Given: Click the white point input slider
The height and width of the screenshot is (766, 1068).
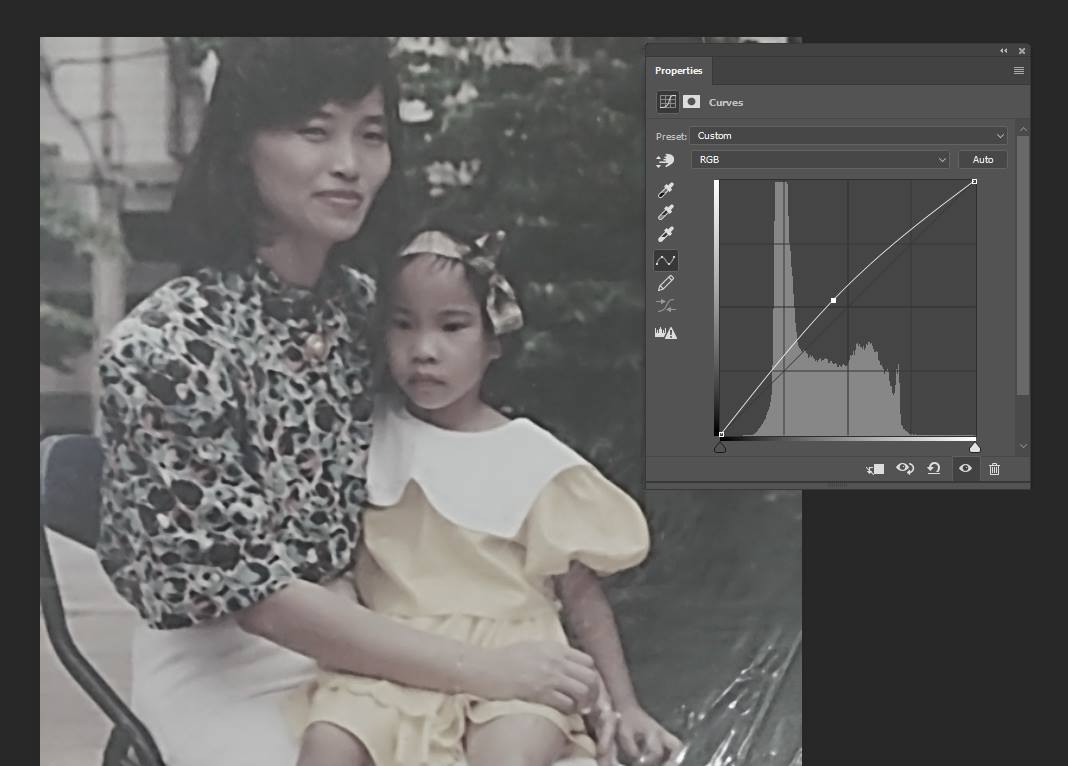Looking at the screenshot, I should point(975,447).
